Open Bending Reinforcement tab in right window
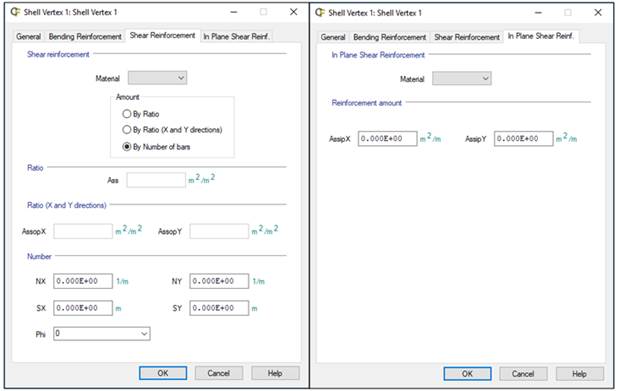This screenshot has width=619, height=391. (x=389, y=37)
